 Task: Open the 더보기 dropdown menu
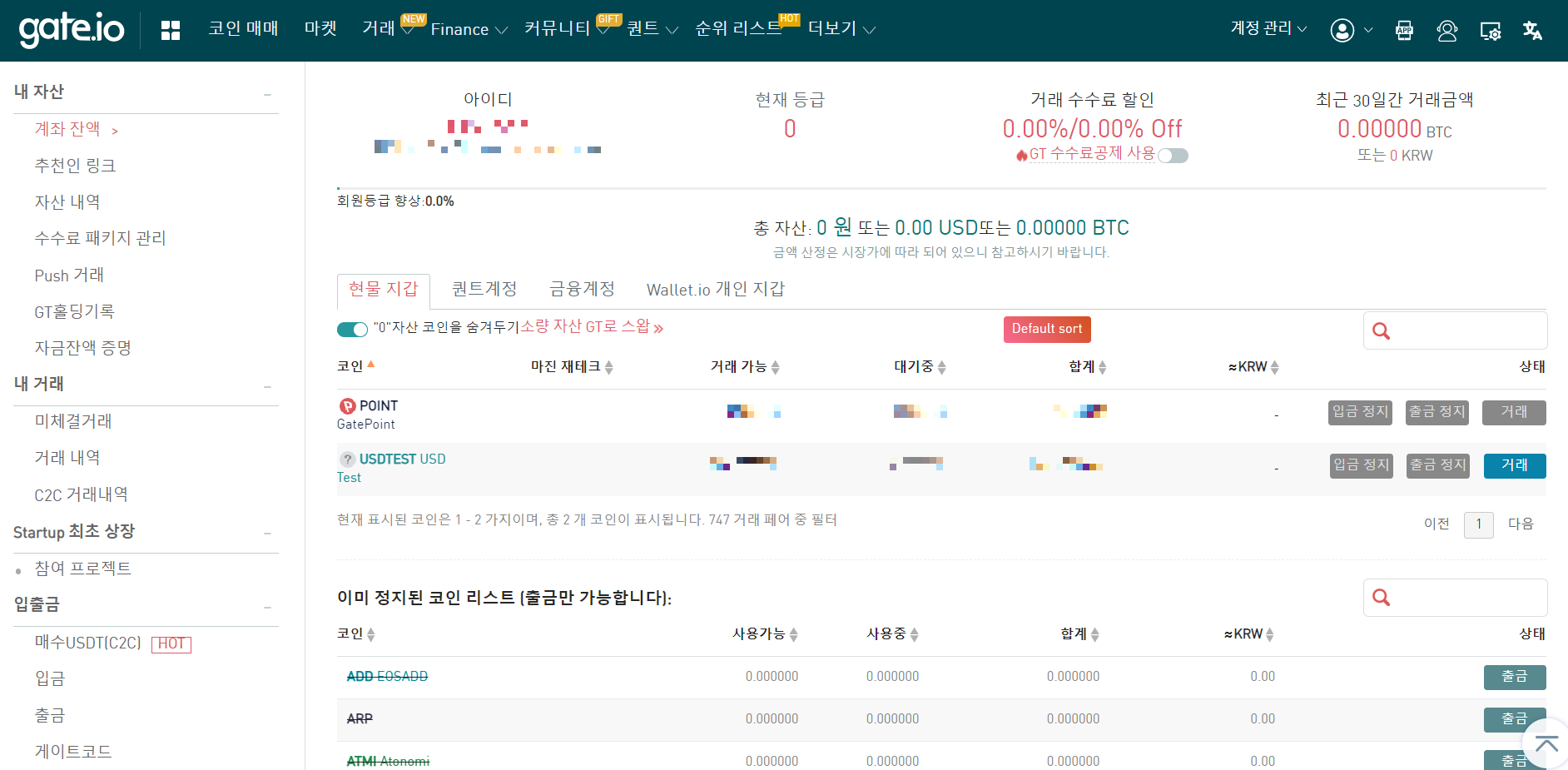click(841, 29)
